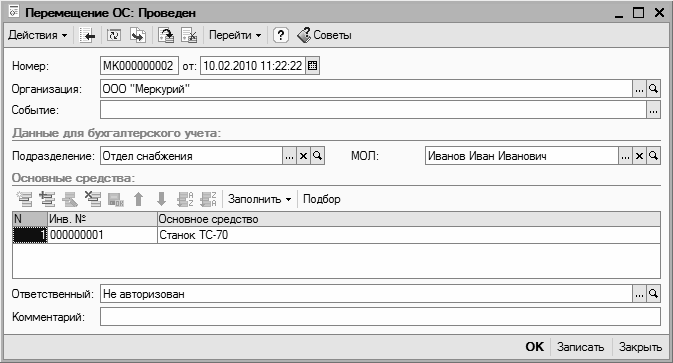Open the calendar picker next to date
This screenshot has width=673, height=363.
(312, 66)
